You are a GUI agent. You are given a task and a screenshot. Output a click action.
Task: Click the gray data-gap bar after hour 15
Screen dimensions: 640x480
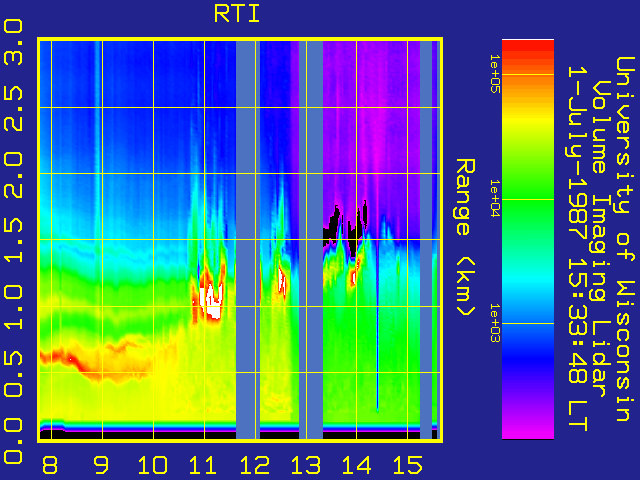[426, 240]
